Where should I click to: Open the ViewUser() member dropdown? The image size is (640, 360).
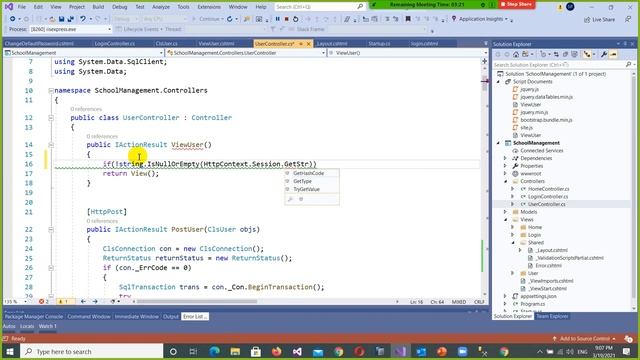coord(407,53)
